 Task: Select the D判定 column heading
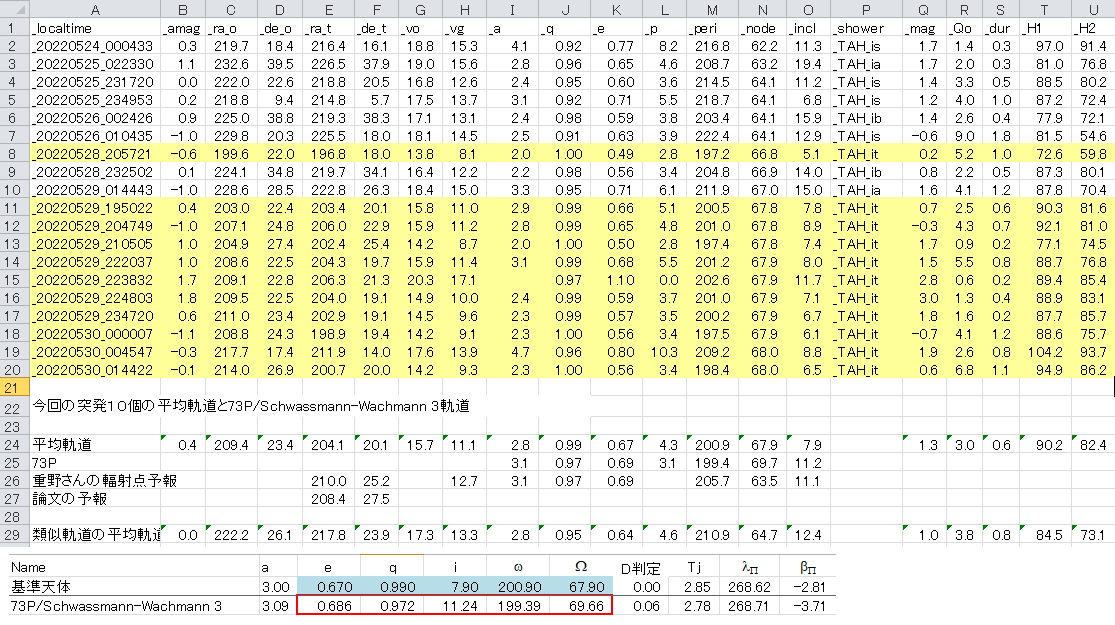pos(642,566)
